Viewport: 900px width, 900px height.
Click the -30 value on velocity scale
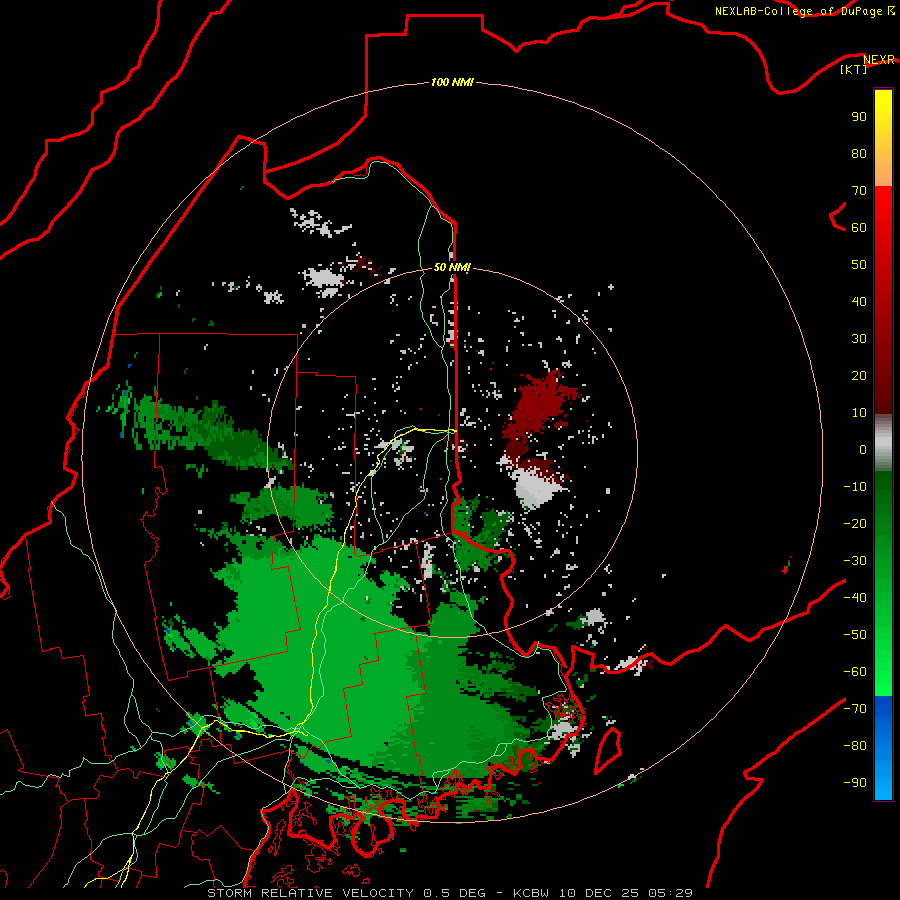[x=855, y=561]
